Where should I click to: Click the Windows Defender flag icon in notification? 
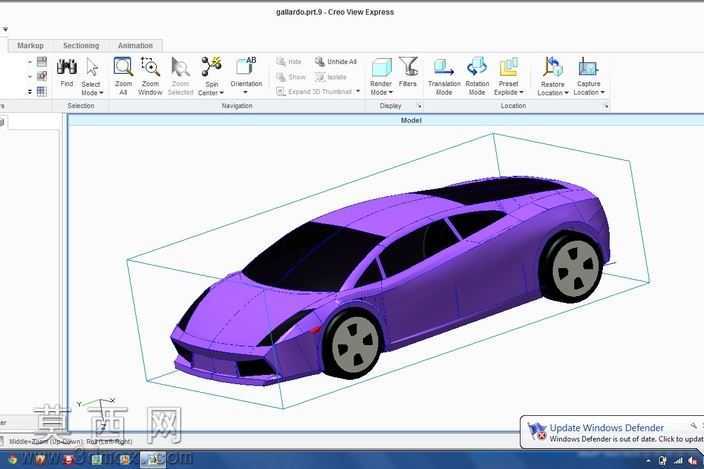click(x=537, y=432)
